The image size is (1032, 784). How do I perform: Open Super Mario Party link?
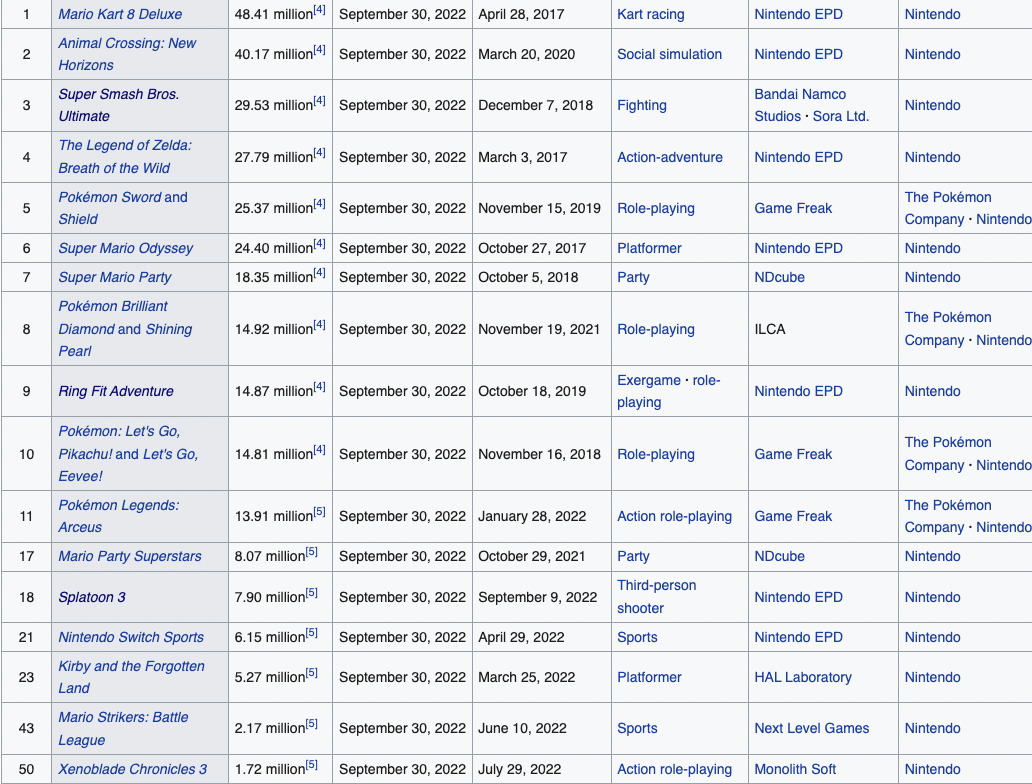coord(115,277)
